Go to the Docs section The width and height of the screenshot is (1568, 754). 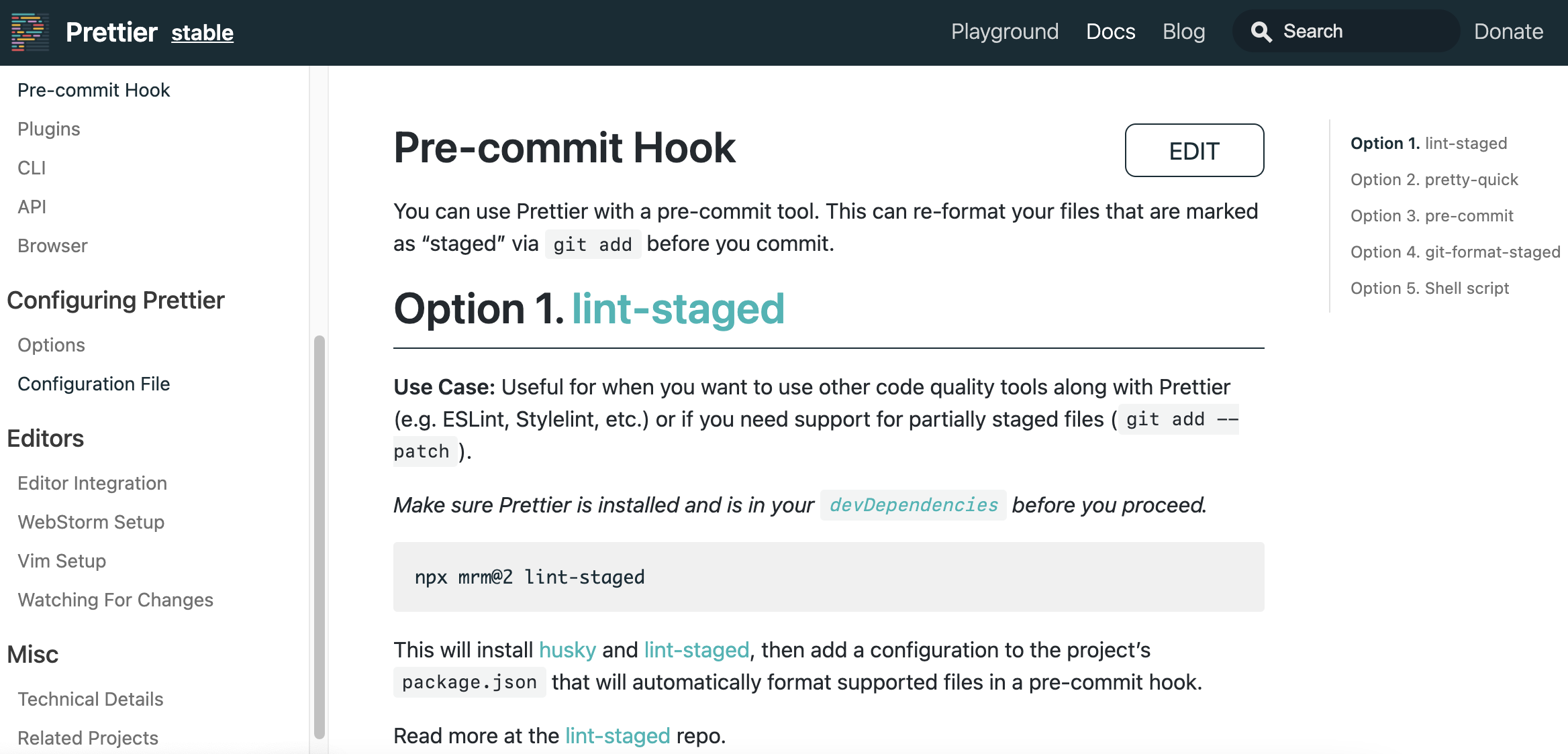[x=1110, y=32]
